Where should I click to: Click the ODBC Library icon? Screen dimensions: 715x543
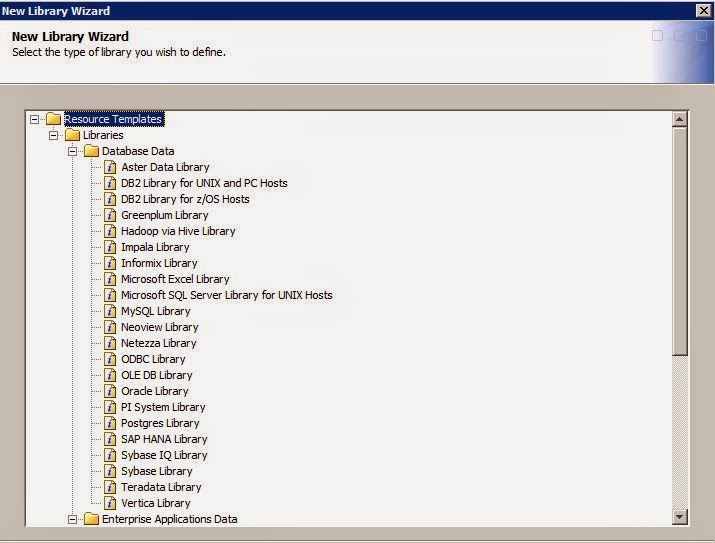click(110, 359)
